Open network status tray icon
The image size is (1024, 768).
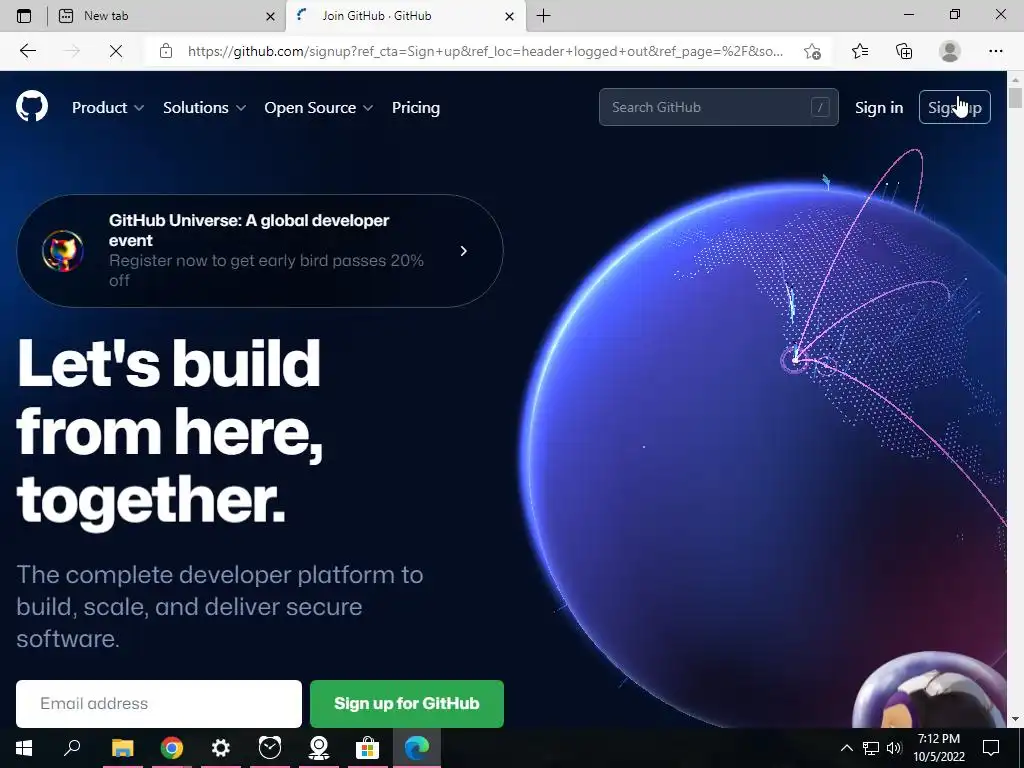(x=871, y=748)
